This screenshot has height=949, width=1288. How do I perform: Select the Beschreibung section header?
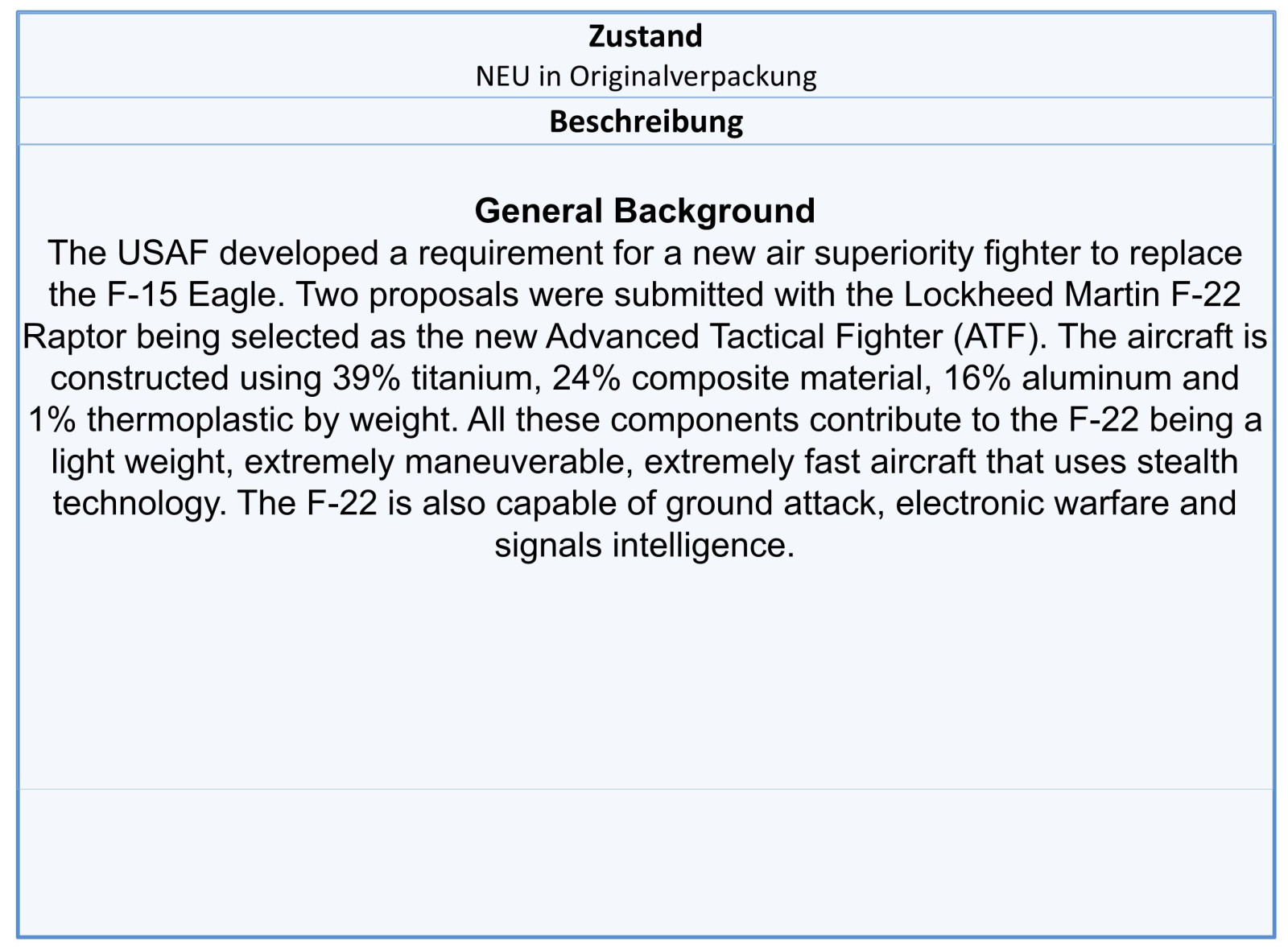click(646, 122)
